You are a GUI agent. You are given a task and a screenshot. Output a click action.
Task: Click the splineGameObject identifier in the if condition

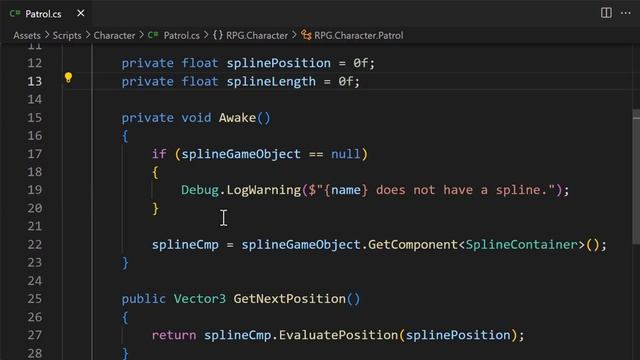coord(241,154)
